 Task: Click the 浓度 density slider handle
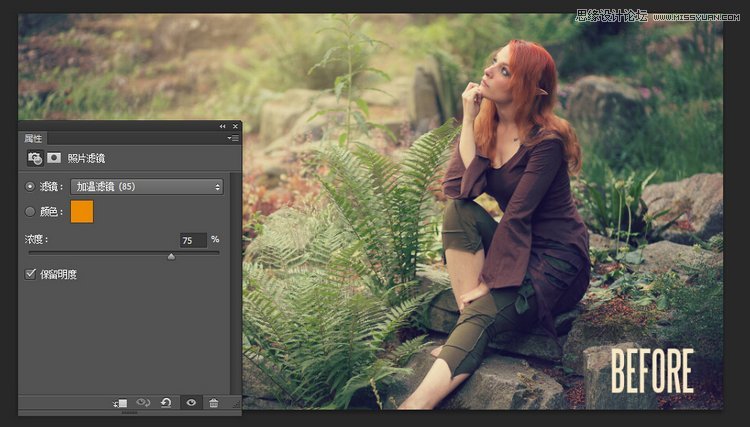[171, 256]
